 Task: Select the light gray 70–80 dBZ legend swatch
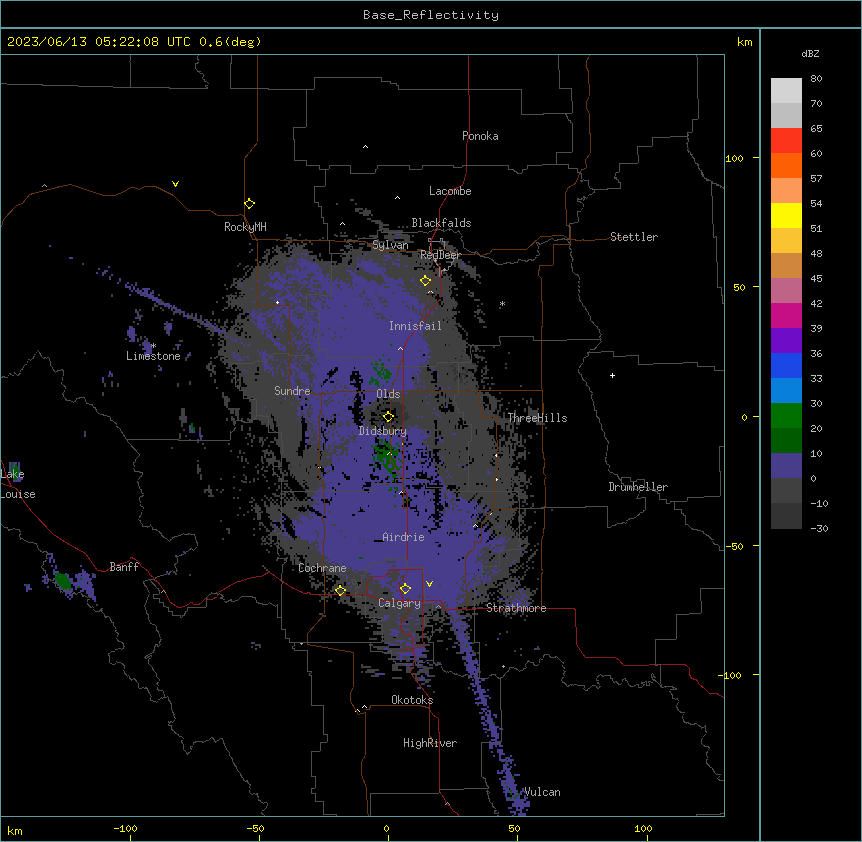[786, 90]
